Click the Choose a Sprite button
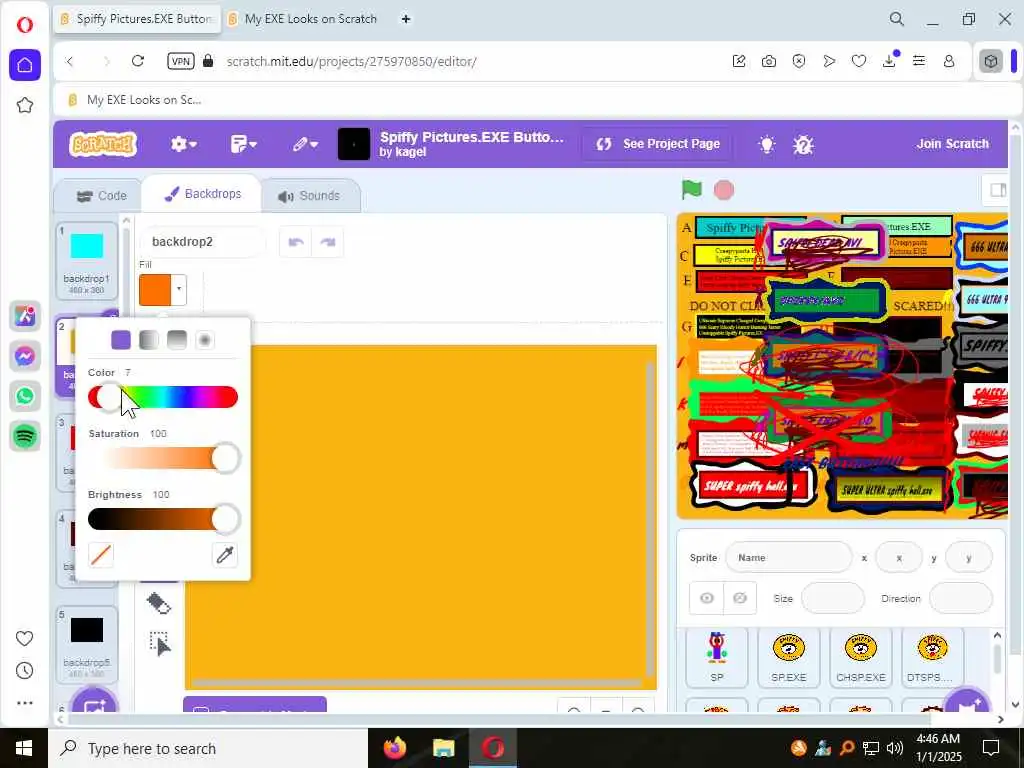 [x=967, y=707]
